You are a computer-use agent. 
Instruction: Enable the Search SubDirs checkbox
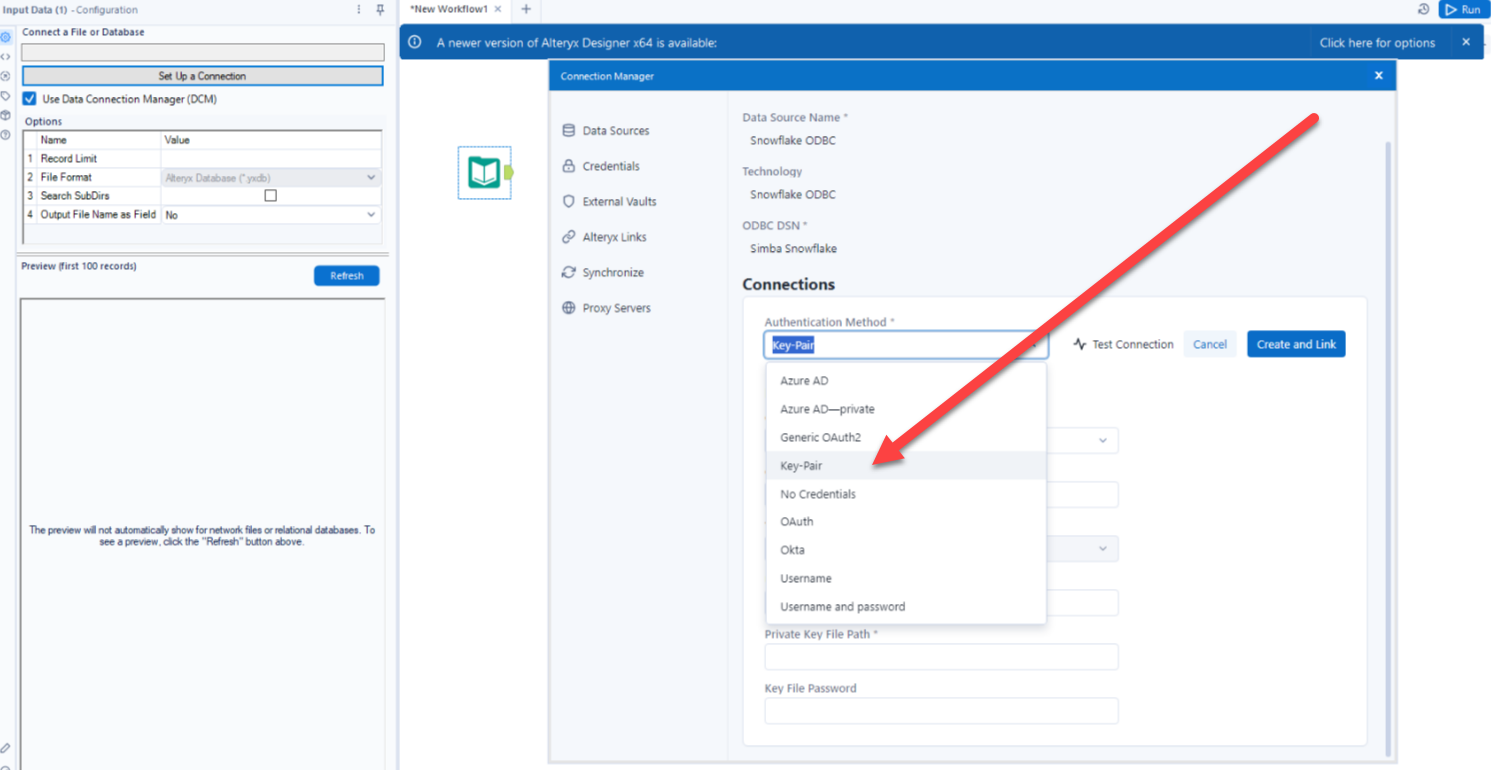click(270, 196)
